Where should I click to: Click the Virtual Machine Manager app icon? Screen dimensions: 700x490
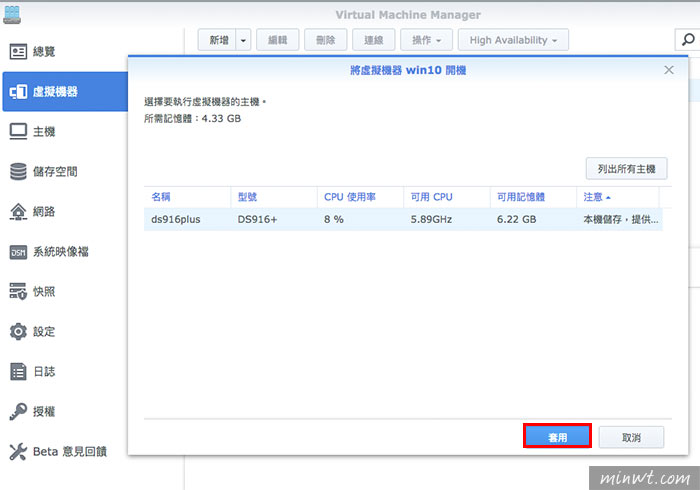point(12,15)
